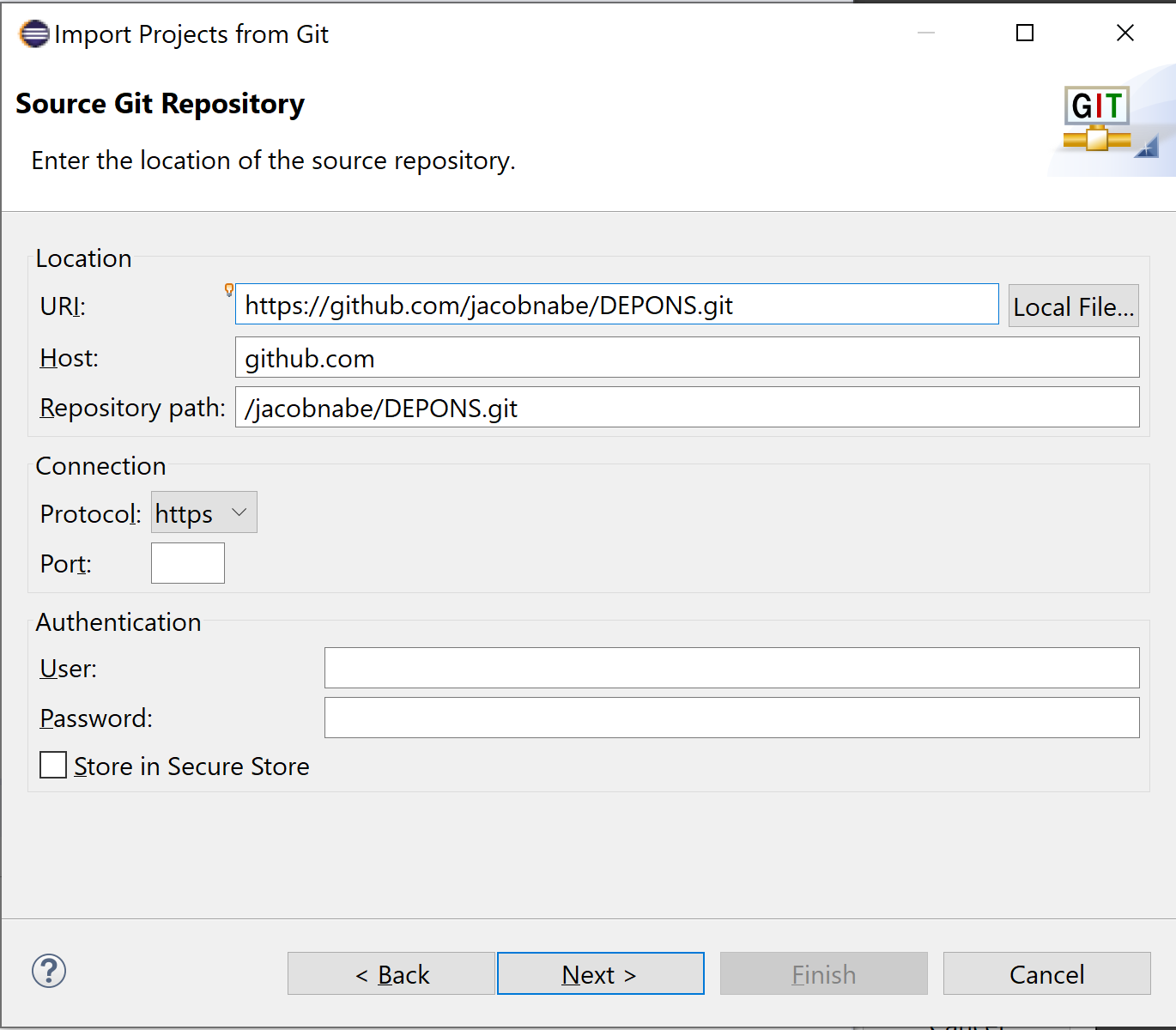Click the empty Port field
This screenshot has height=1030, width=1176.
point(188,563)
